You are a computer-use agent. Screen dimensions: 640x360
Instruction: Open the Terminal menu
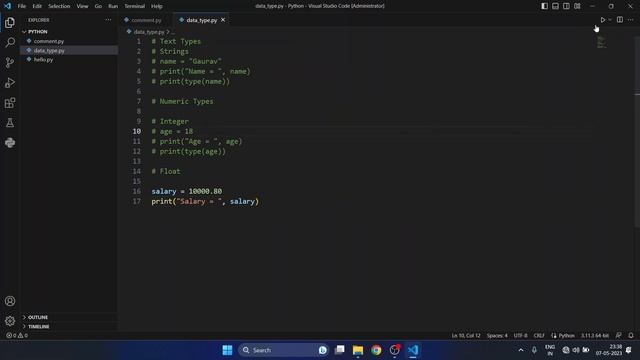point(135,6)
